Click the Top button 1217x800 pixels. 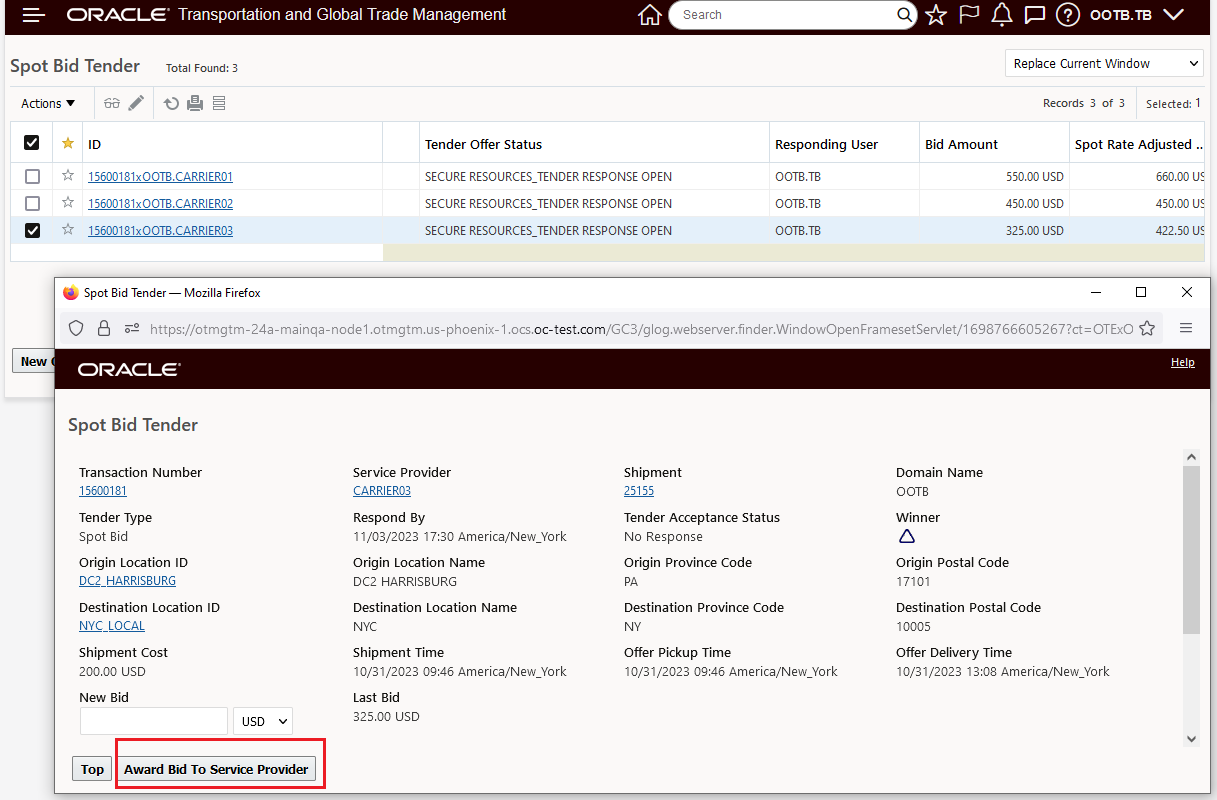(92, 769)
